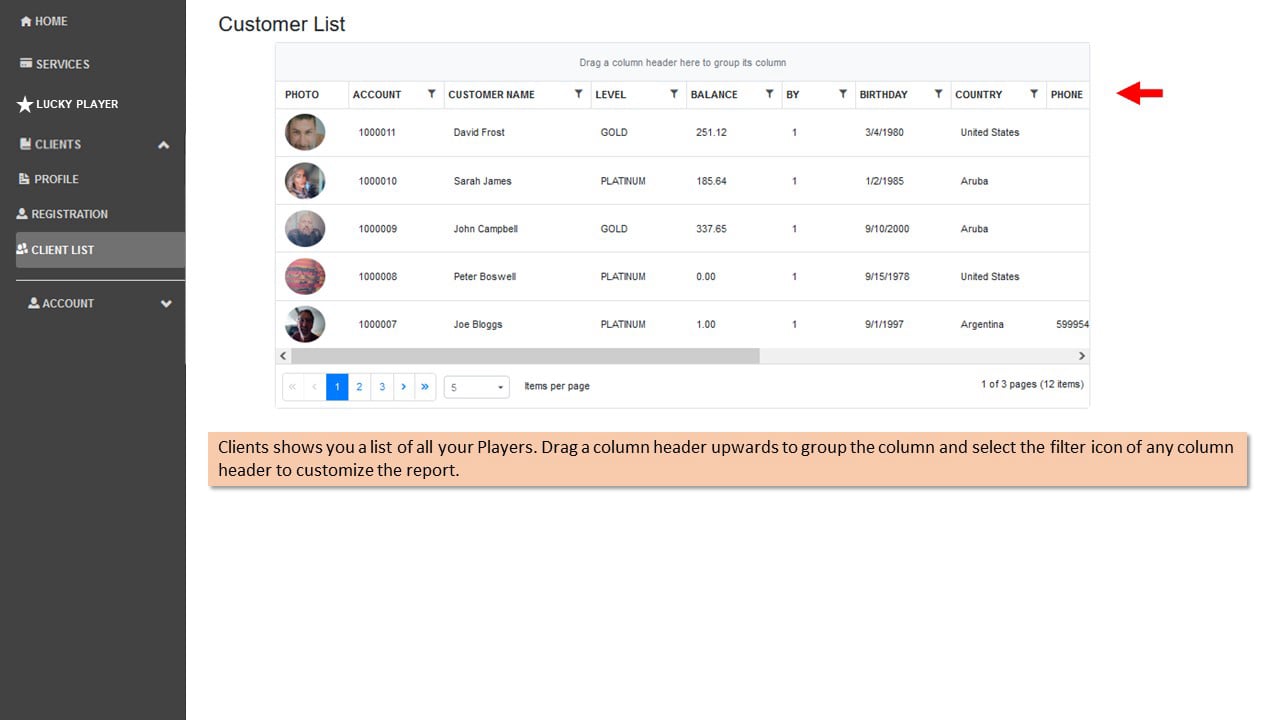Sort by the Balance column header

coord(714,95)
